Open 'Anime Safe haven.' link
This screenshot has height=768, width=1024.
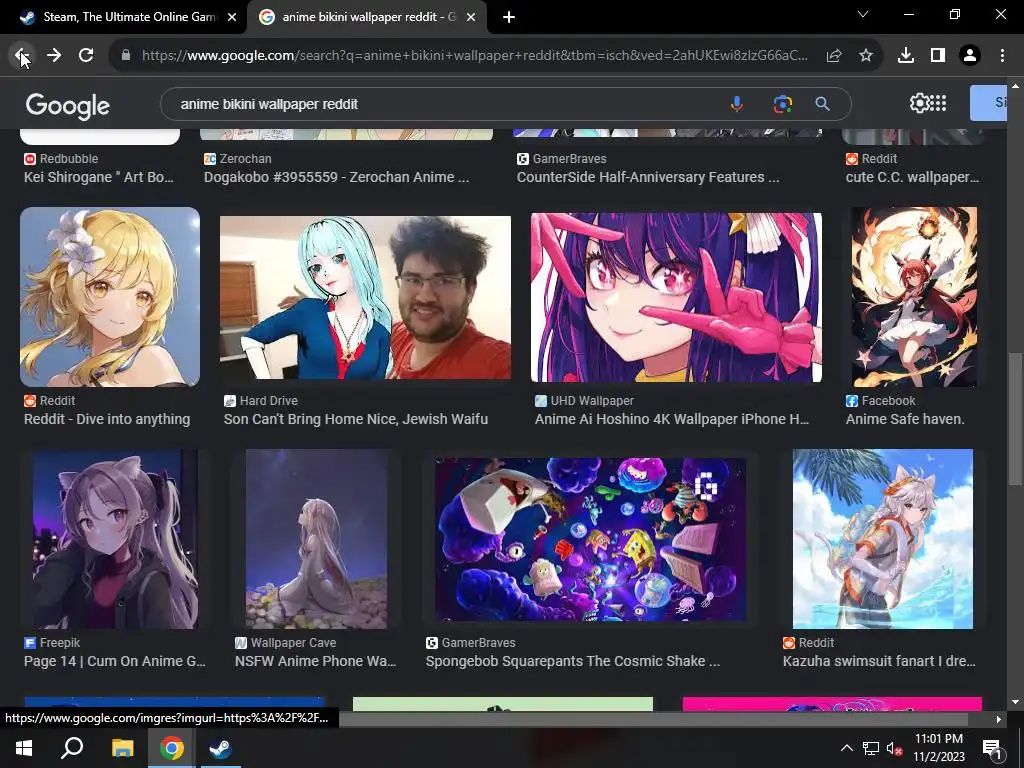905,419
